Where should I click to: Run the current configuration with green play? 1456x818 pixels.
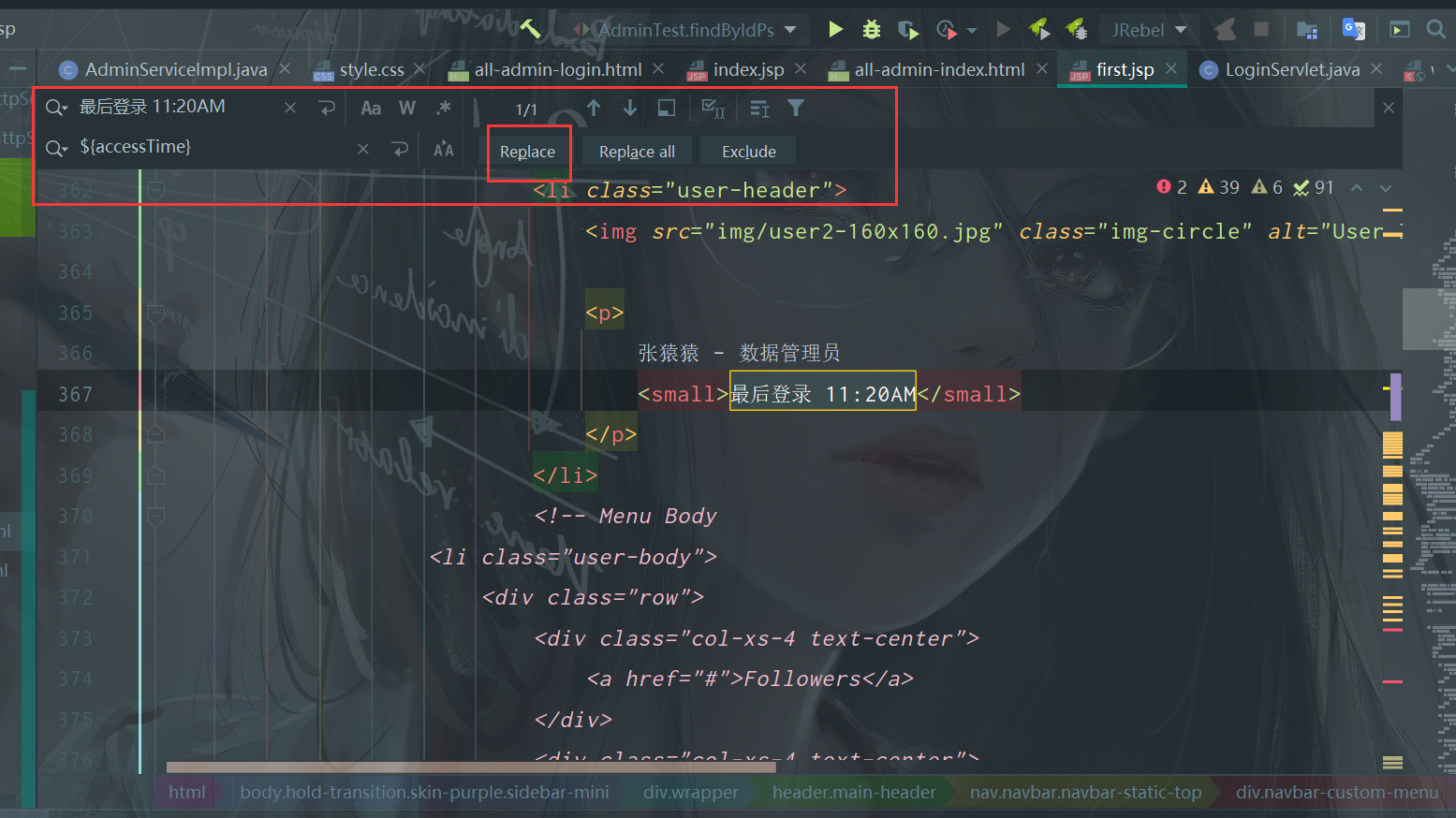pos(835,29)
